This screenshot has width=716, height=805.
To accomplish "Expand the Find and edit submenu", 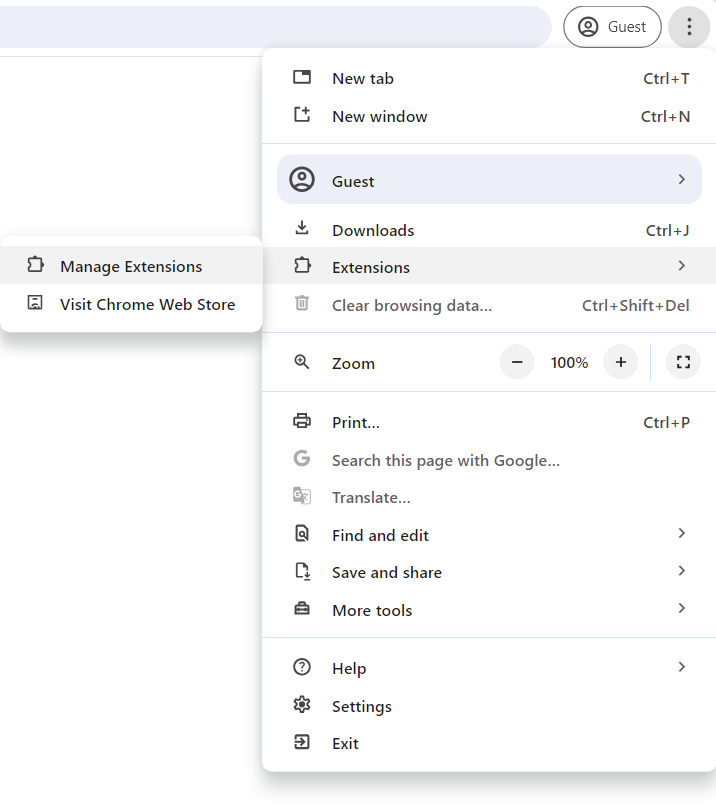I will (681, 534).
